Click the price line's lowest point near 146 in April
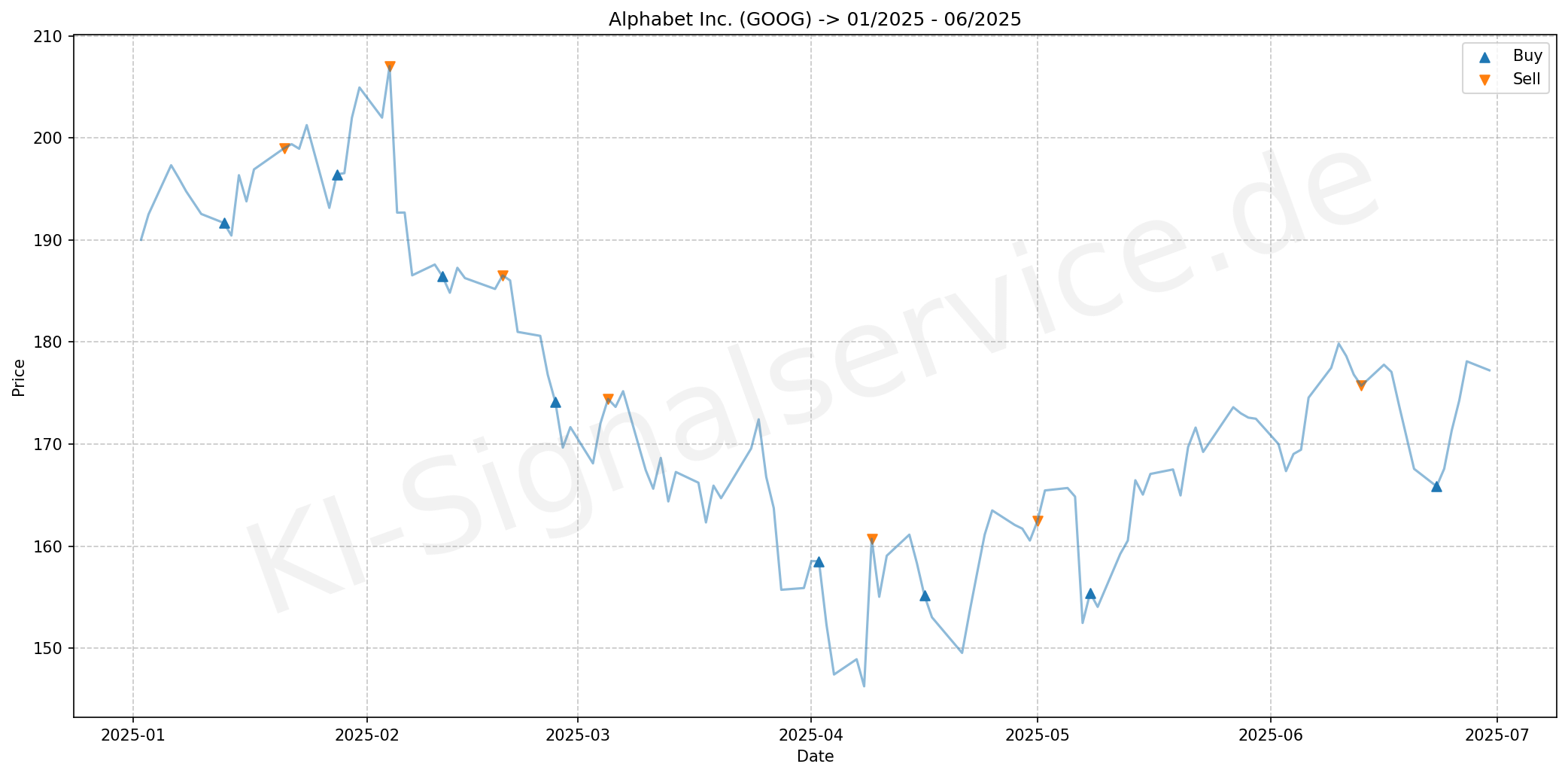 [864, 686]
